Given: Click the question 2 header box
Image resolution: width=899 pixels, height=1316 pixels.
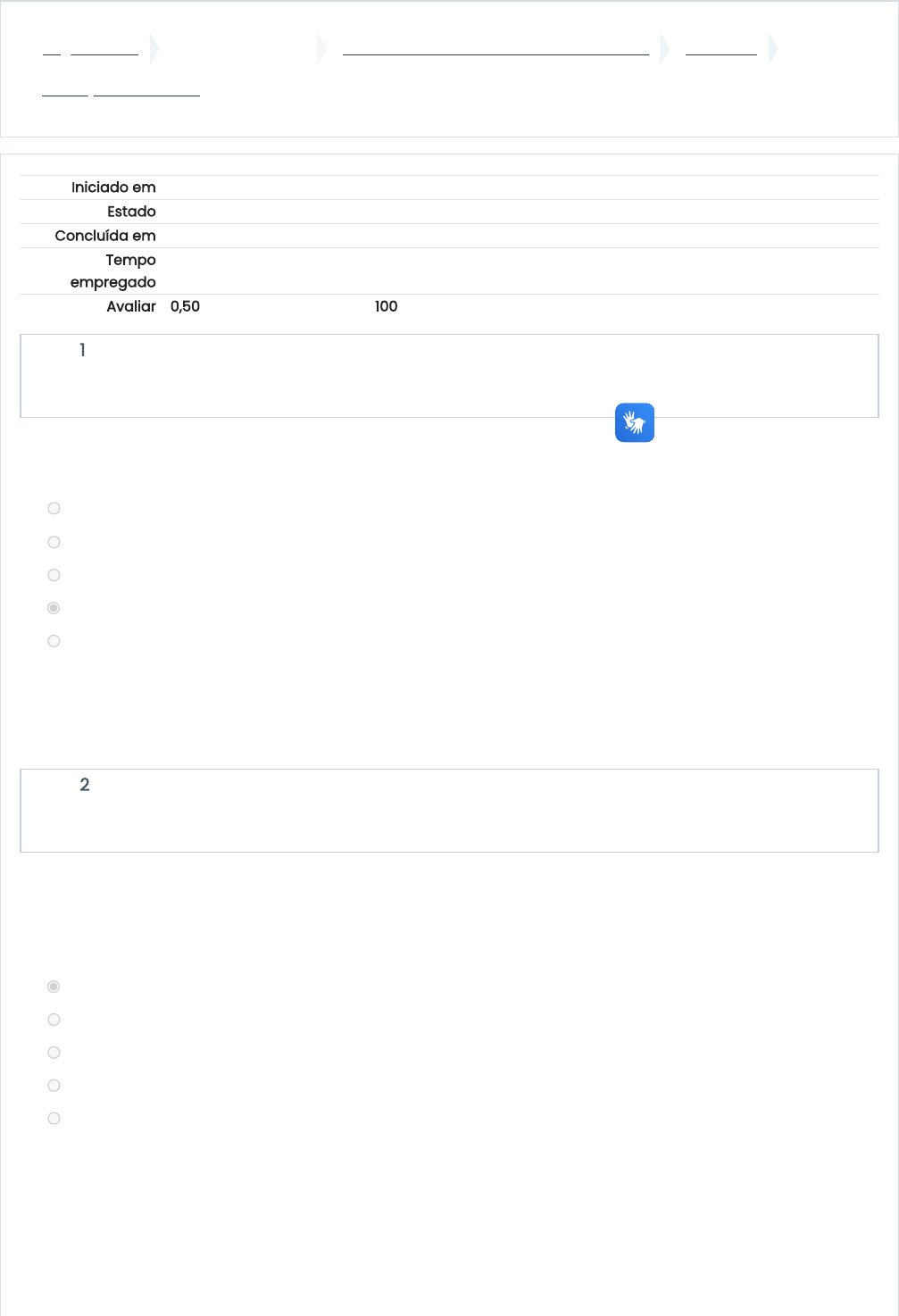Looking at the screenshot, I should coord(449,811).
